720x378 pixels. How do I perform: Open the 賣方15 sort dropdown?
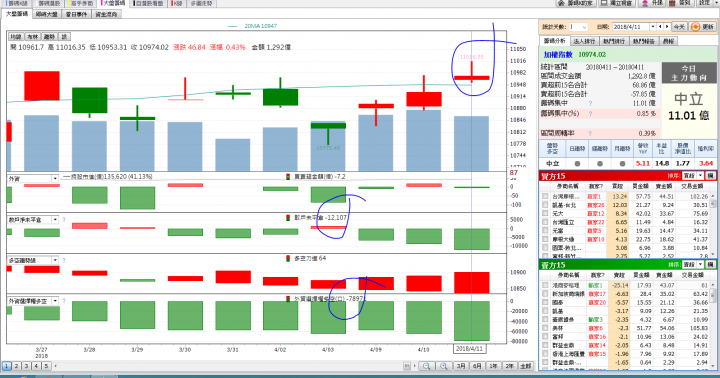point(700,265)
